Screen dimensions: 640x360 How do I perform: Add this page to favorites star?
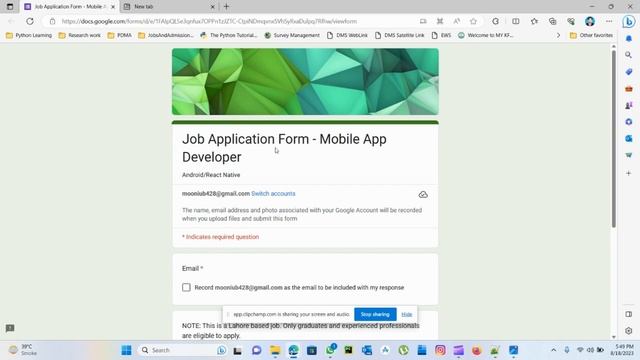(473, 21)
